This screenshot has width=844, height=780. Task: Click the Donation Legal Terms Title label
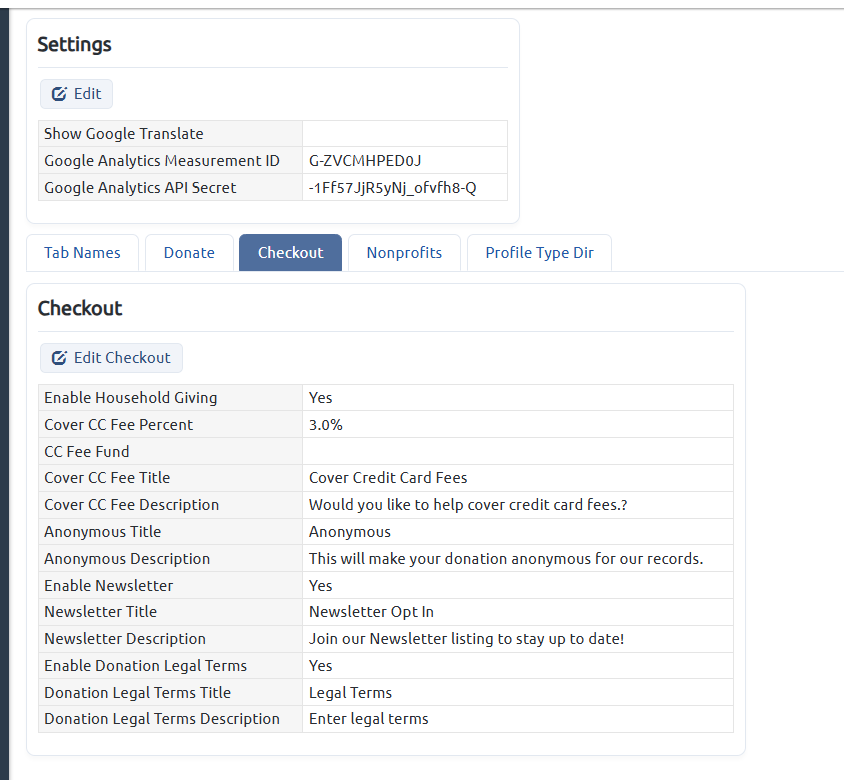[x=137, y=692]
